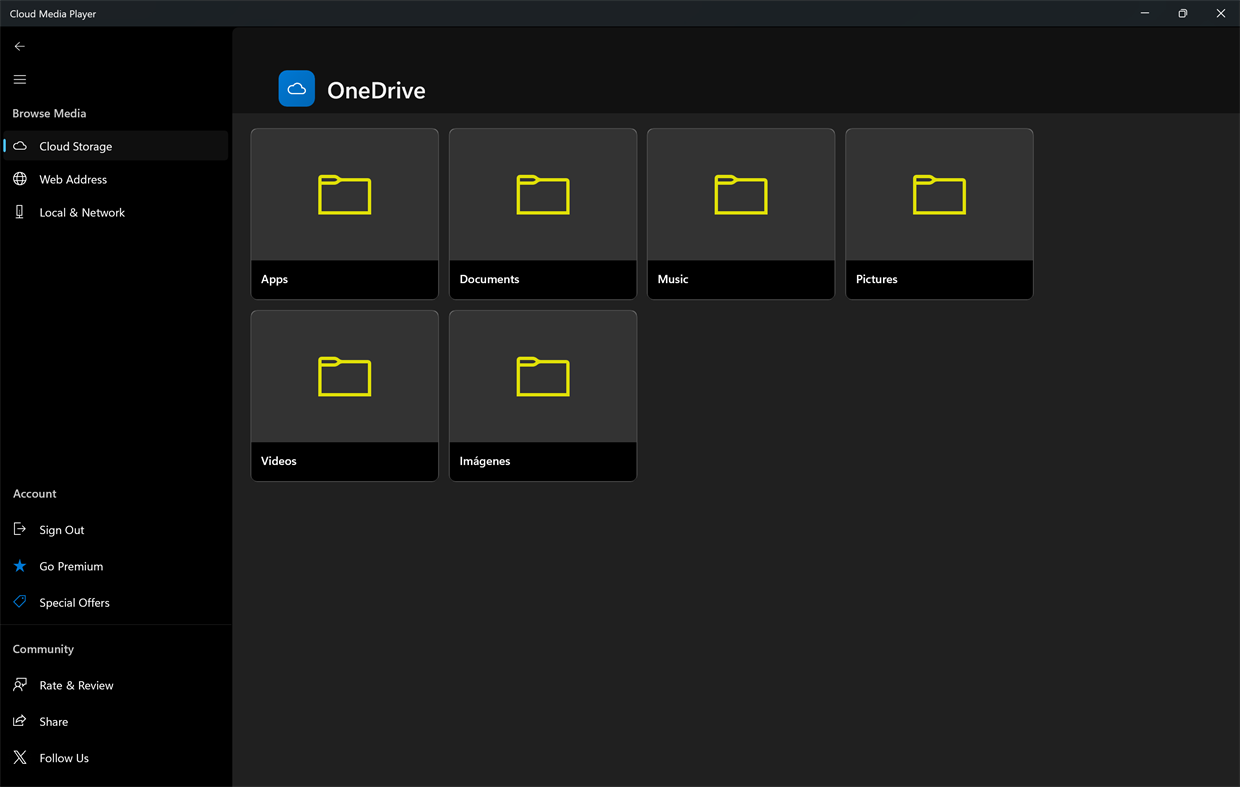Click the Special Offers tag icon
The width and height of the screenshot is (1240, 787).
click(x=20, y=601)
